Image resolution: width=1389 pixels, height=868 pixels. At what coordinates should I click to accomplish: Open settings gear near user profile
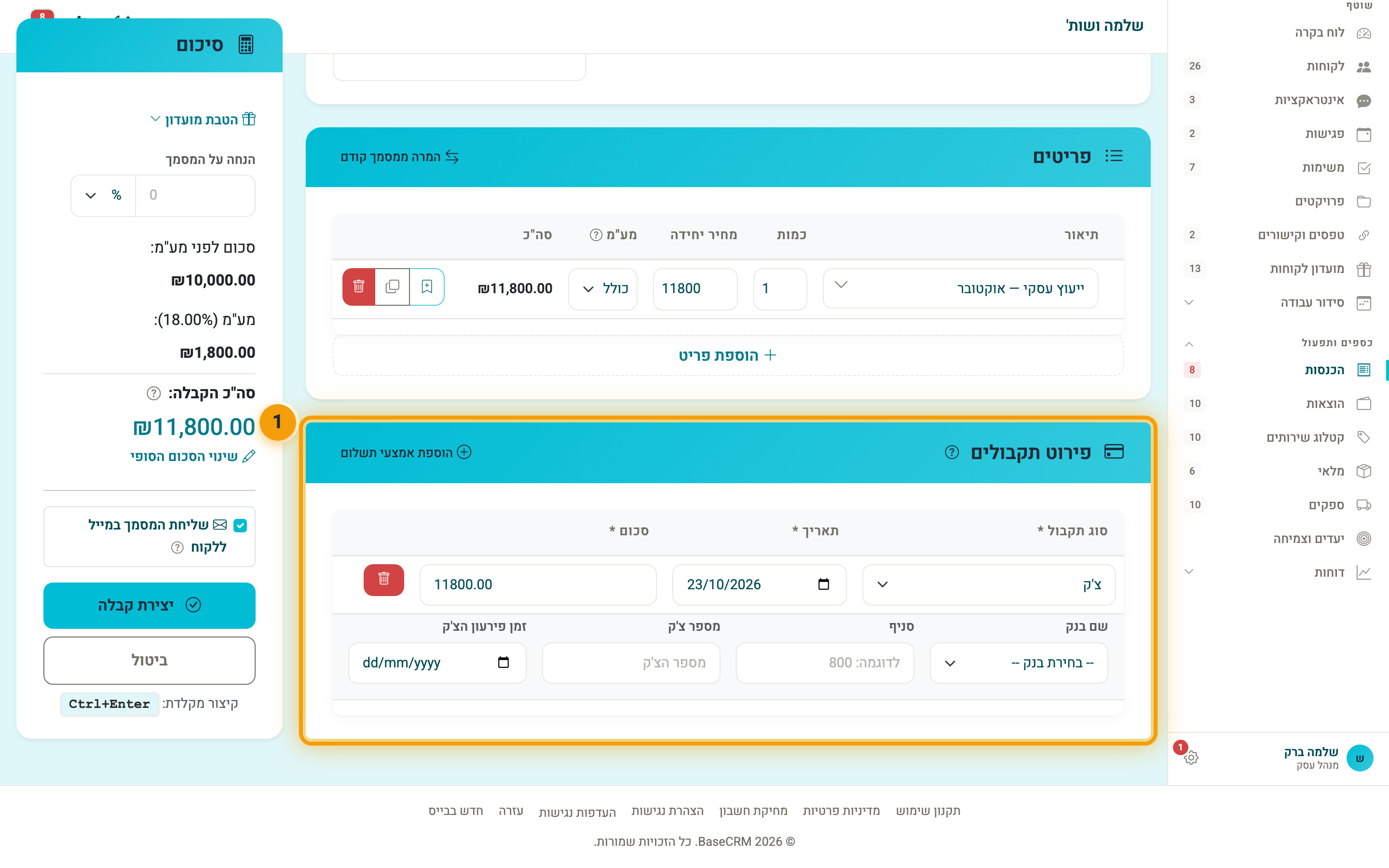click(1191, 757)
